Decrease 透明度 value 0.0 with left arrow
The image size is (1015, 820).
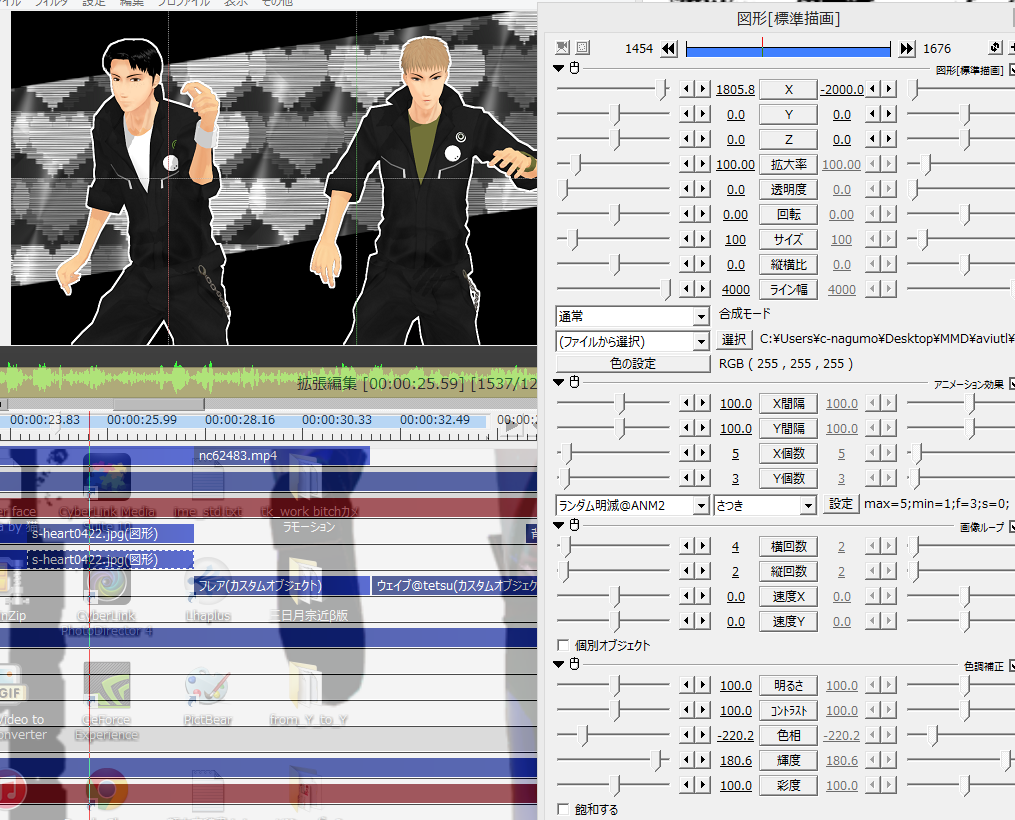coord(687,189)
